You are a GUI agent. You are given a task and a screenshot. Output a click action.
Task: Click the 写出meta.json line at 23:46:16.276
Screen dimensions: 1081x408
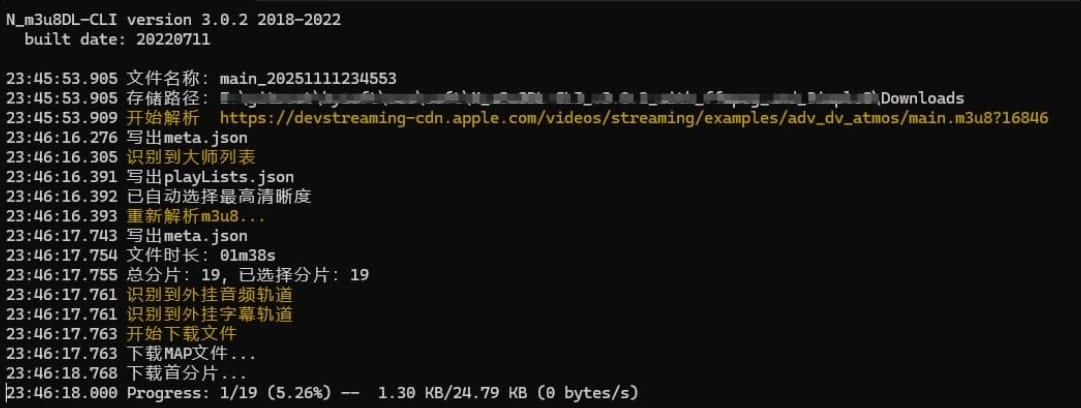[x=187, y=137]
